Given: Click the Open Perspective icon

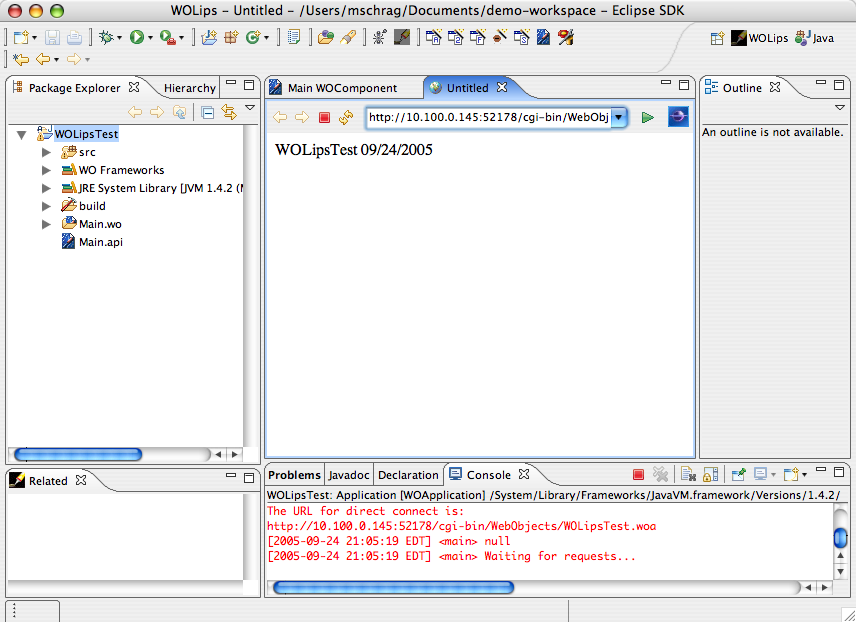Looking at the screenshot, I should pos(717,38).
